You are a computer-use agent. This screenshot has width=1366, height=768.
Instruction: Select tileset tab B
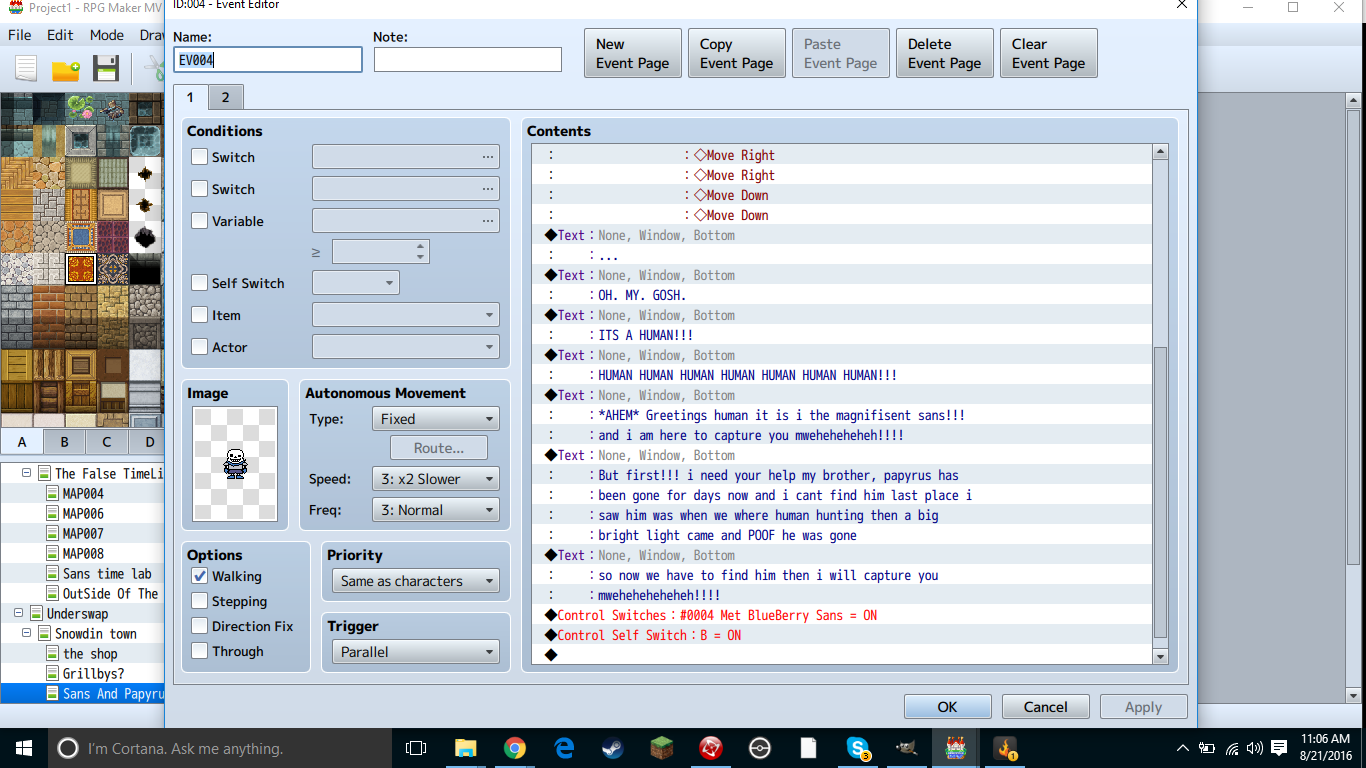pyautogui.click(x=64, y=442)
